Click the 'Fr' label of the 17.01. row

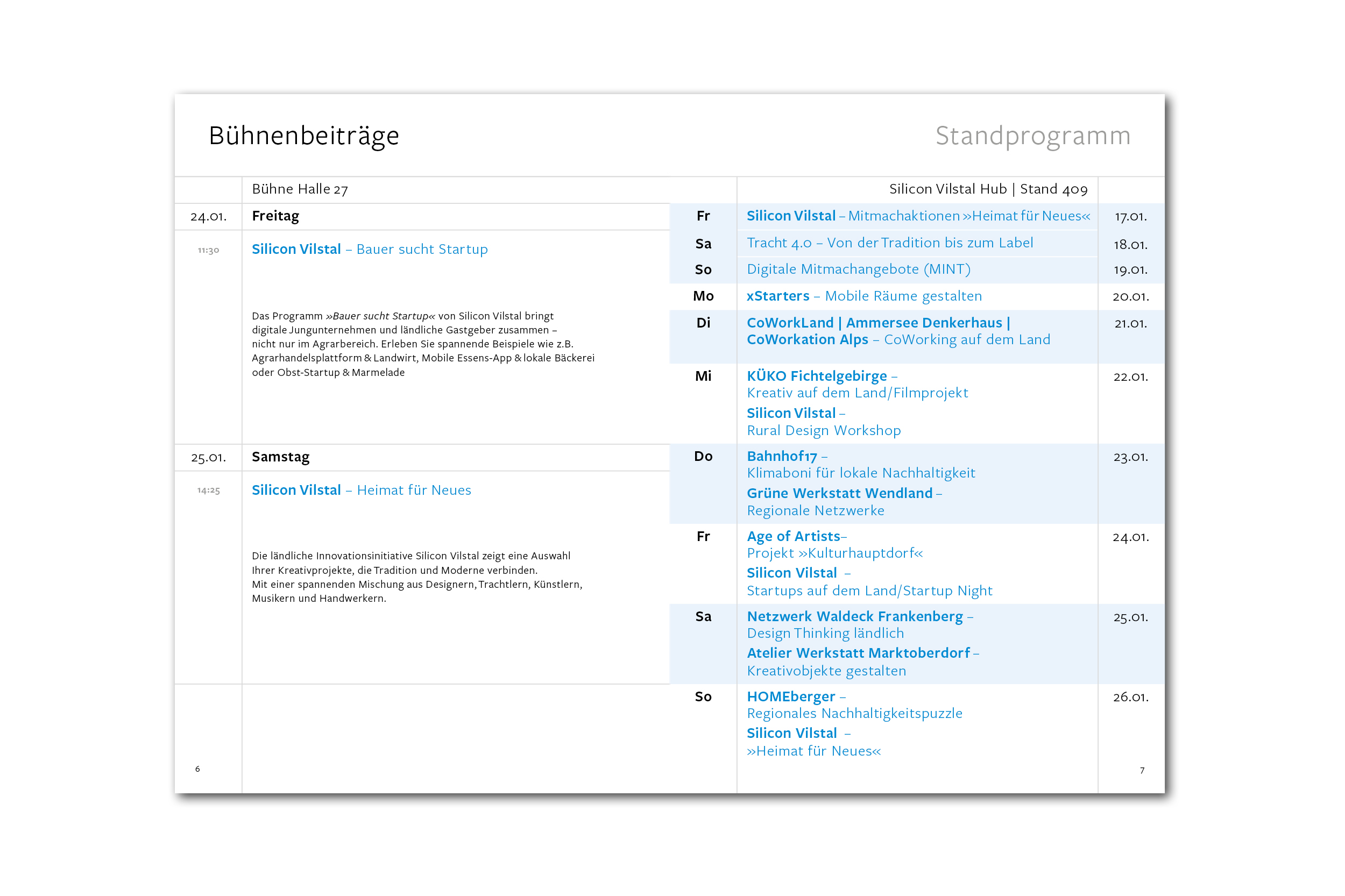pos(703,216)
